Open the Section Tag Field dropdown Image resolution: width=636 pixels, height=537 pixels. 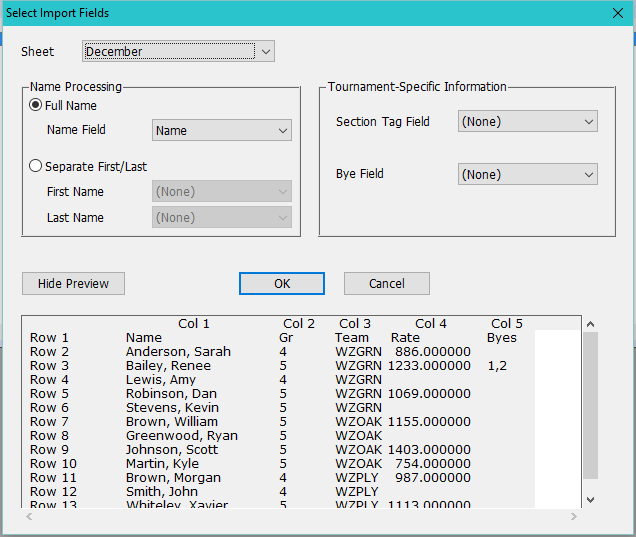click(x=527, y=122)
